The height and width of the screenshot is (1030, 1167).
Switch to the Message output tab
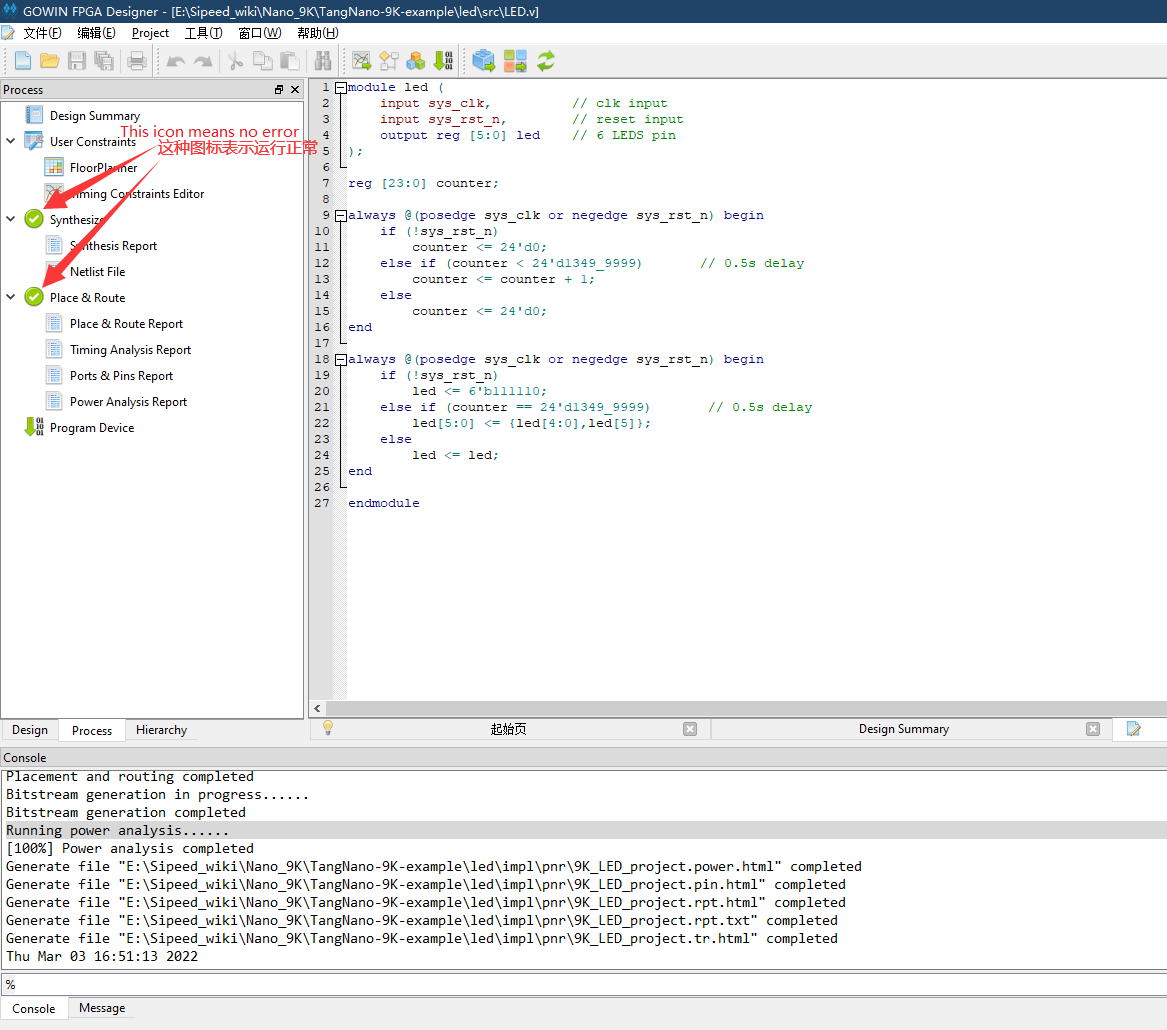[x=102, y=1008]
